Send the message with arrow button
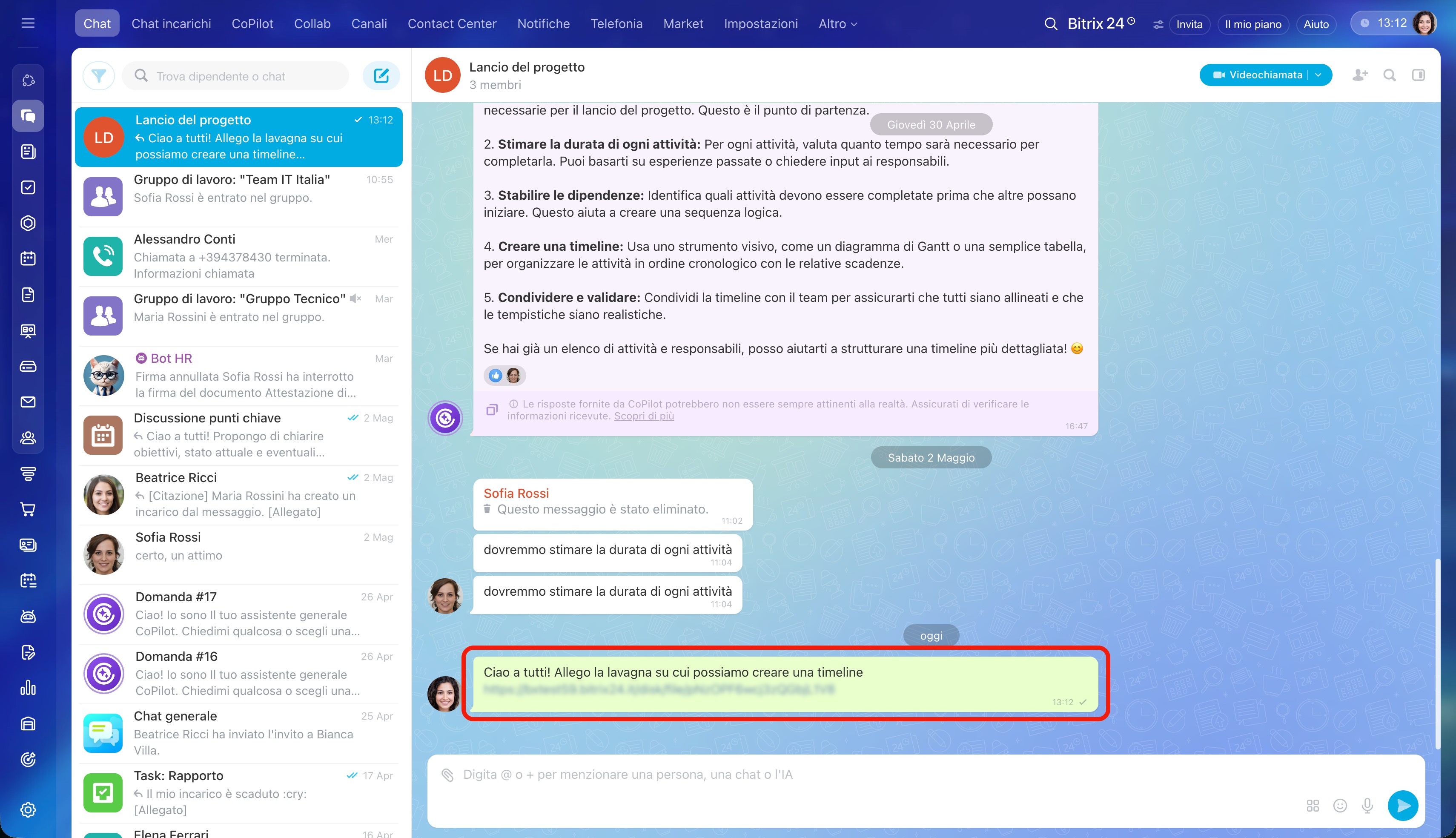This screenshot has width=1456, height=838. click(x=1403, y=805)
